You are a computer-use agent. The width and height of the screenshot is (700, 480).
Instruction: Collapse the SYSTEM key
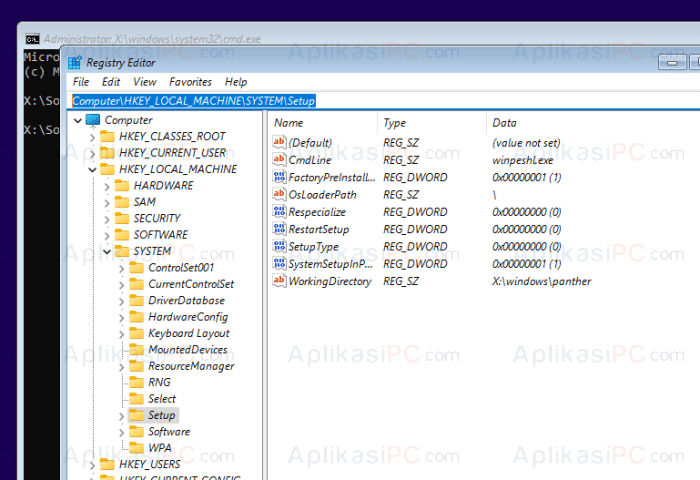click(x=107, y=252)
